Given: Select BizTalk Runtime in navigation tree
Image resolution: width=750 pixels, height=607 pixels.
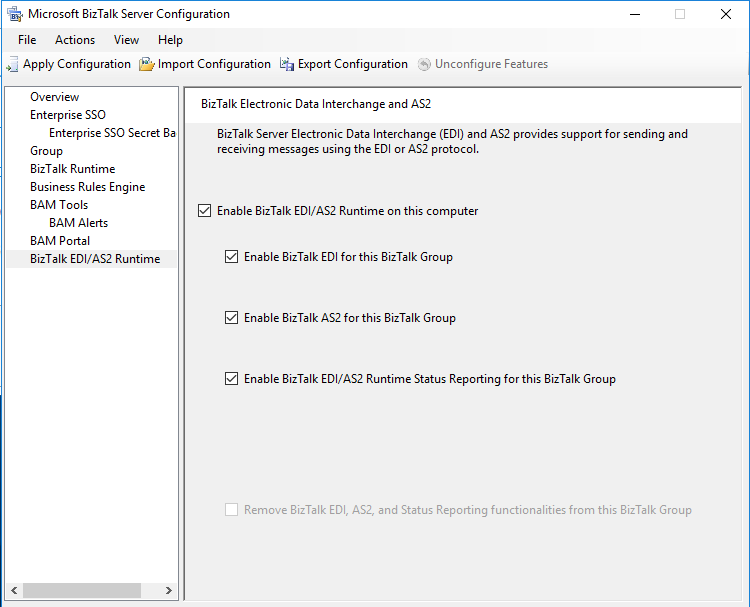Looking at the screenshot, I should 73,169.
